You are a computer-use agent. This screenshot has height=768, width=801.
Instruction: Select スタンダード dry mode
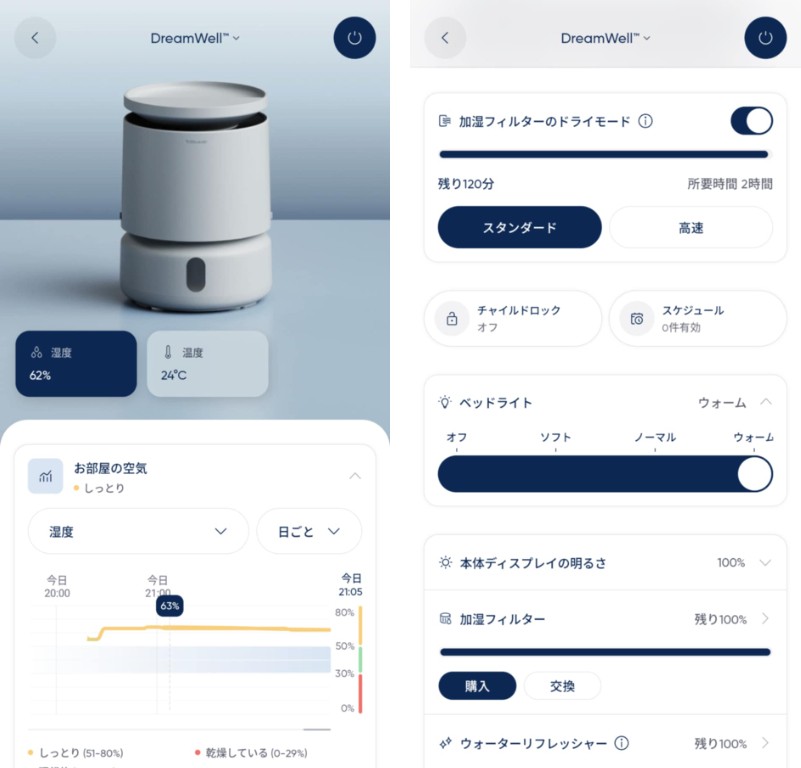click(519, 227)
